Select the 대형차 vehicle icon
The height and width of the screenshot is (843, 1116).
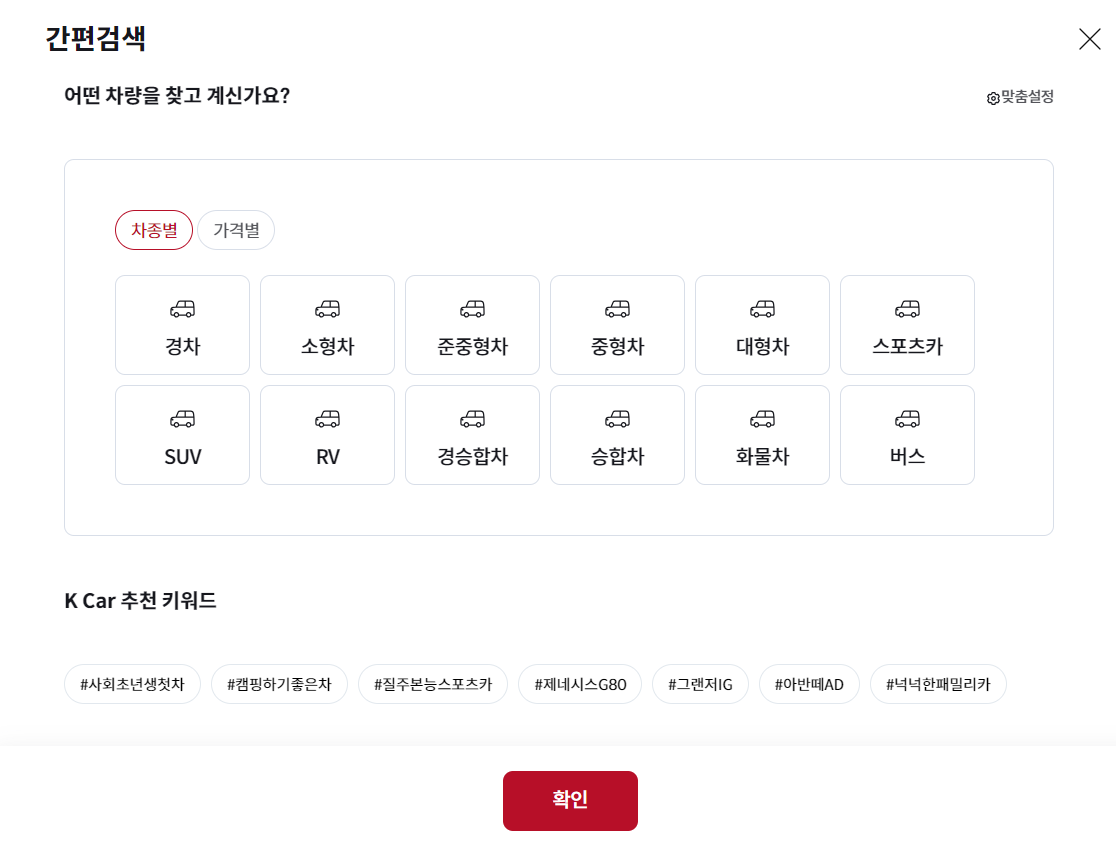point(762,324)
